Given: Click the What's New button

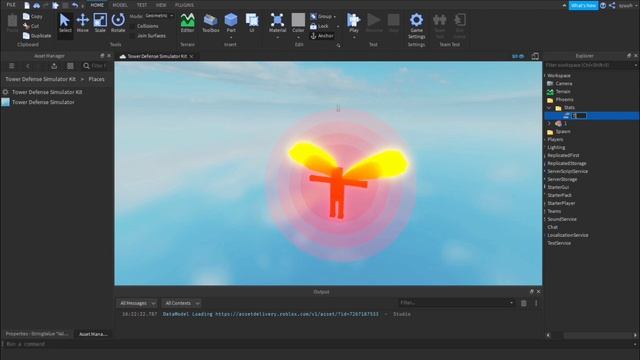Looking at the screenshot, I should pyautogui.click(x=583, y=5).
